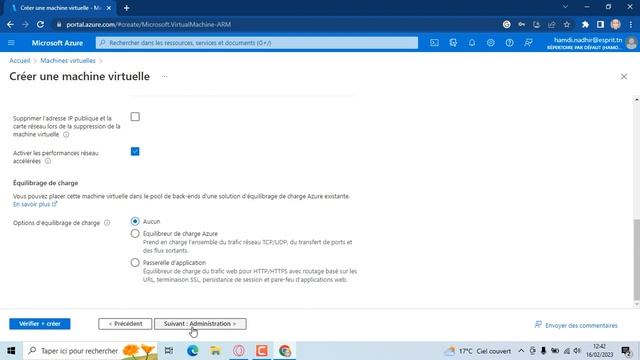Viewport: 640px width, 360px height.
Task: Open the taskbar clock showing 12:42
Action: coord(600,351)
